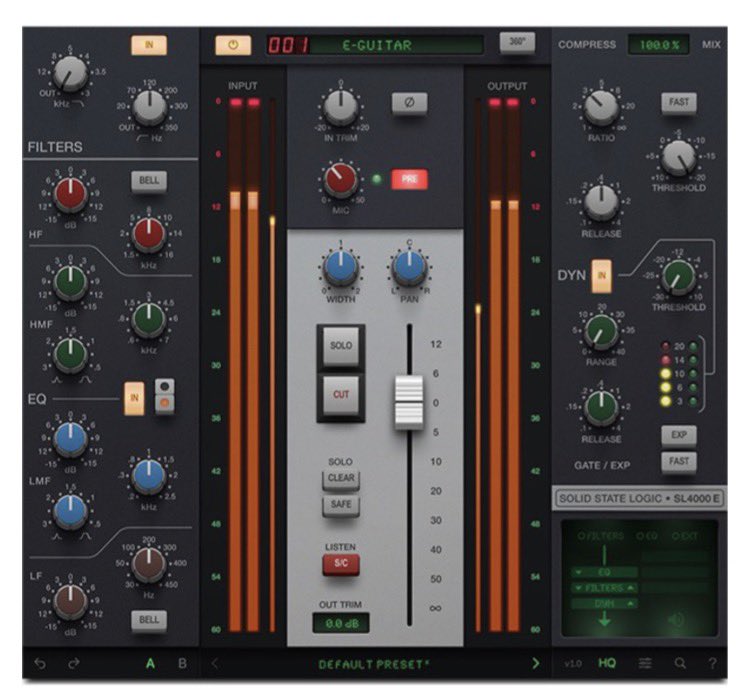Open the DEFAULT PRESET name menu

(374, 664)
